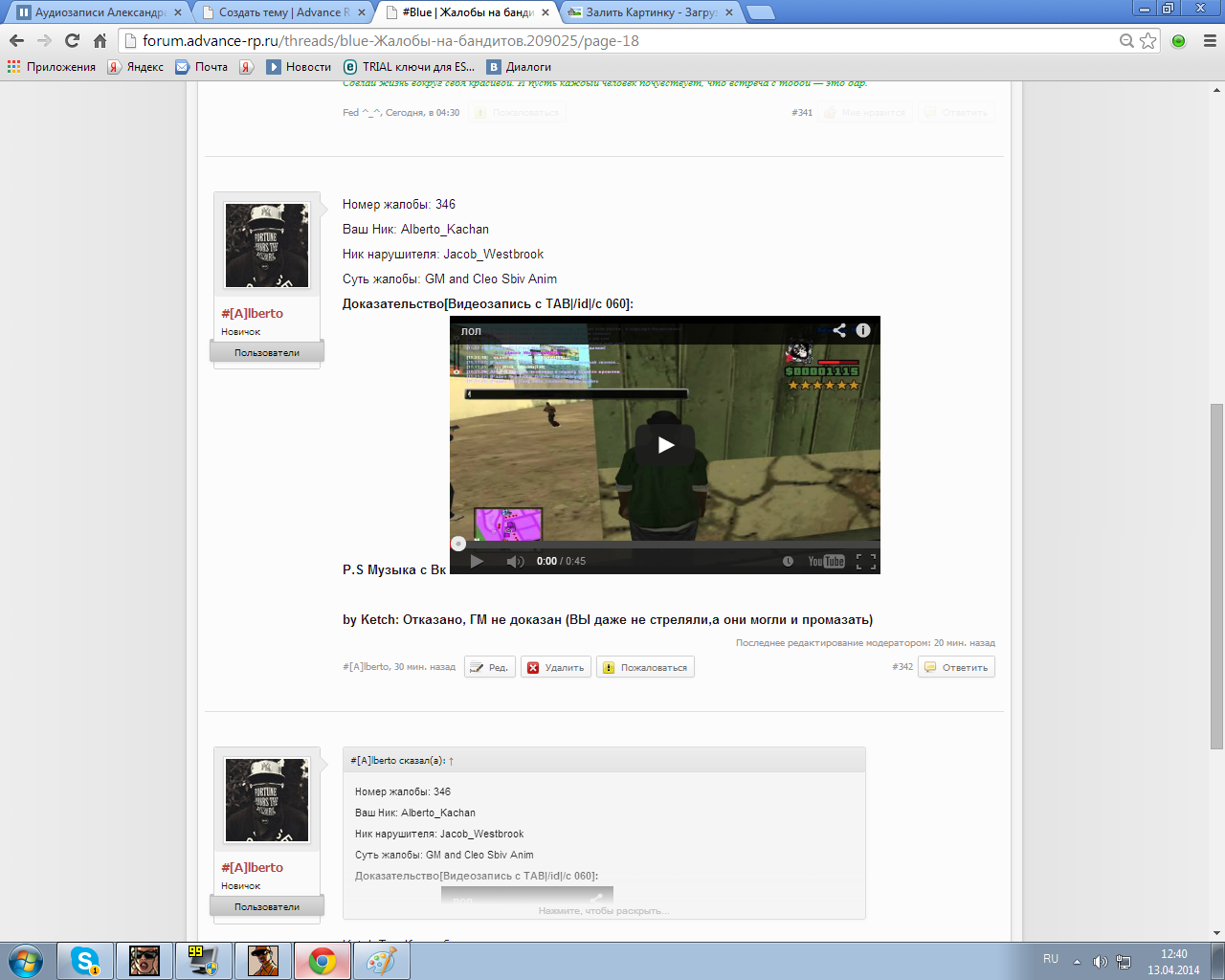This screenshot has width=1225, height=980.
Task: Expand the collapsed quote via Нажмите, чтобы раскрыть
Action: [x=604, y=910]
